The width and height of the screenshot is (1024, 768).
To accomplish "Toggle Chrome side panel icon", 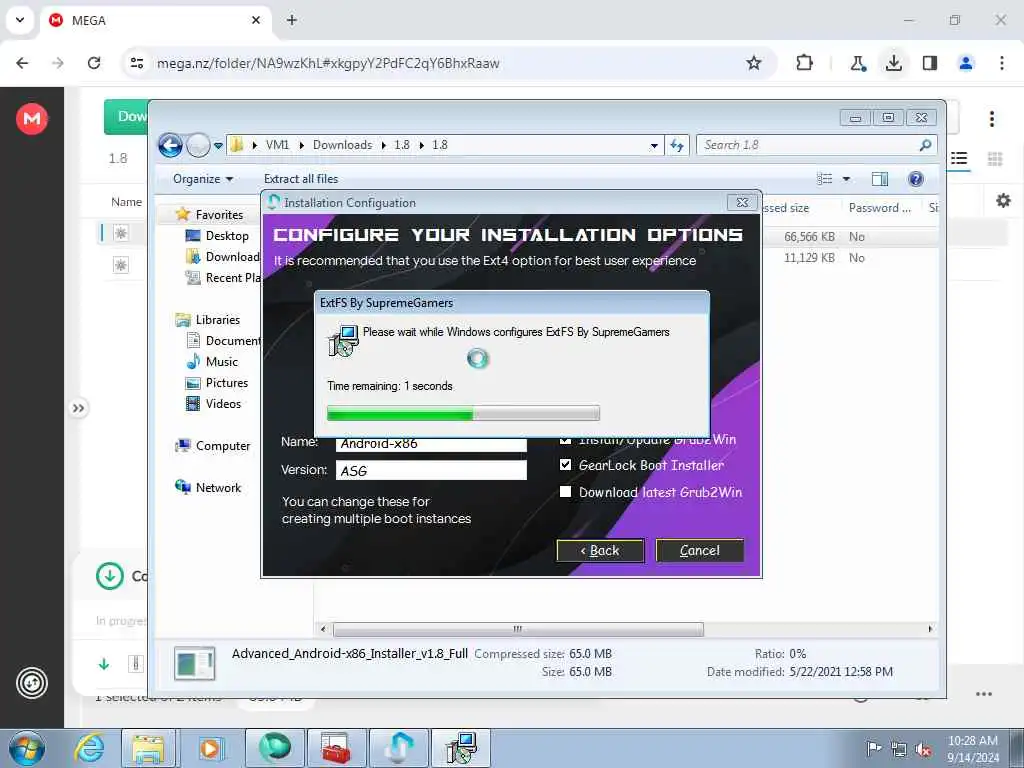I will pyautogui.click(x=929, y=63).
